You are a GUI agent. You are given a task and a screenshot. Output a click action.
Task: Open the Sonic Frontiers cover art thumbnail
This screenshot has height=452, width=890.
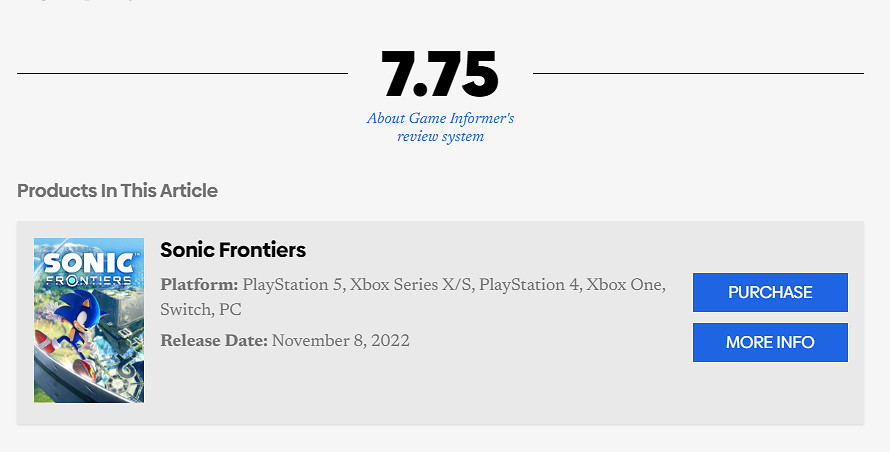89,320
